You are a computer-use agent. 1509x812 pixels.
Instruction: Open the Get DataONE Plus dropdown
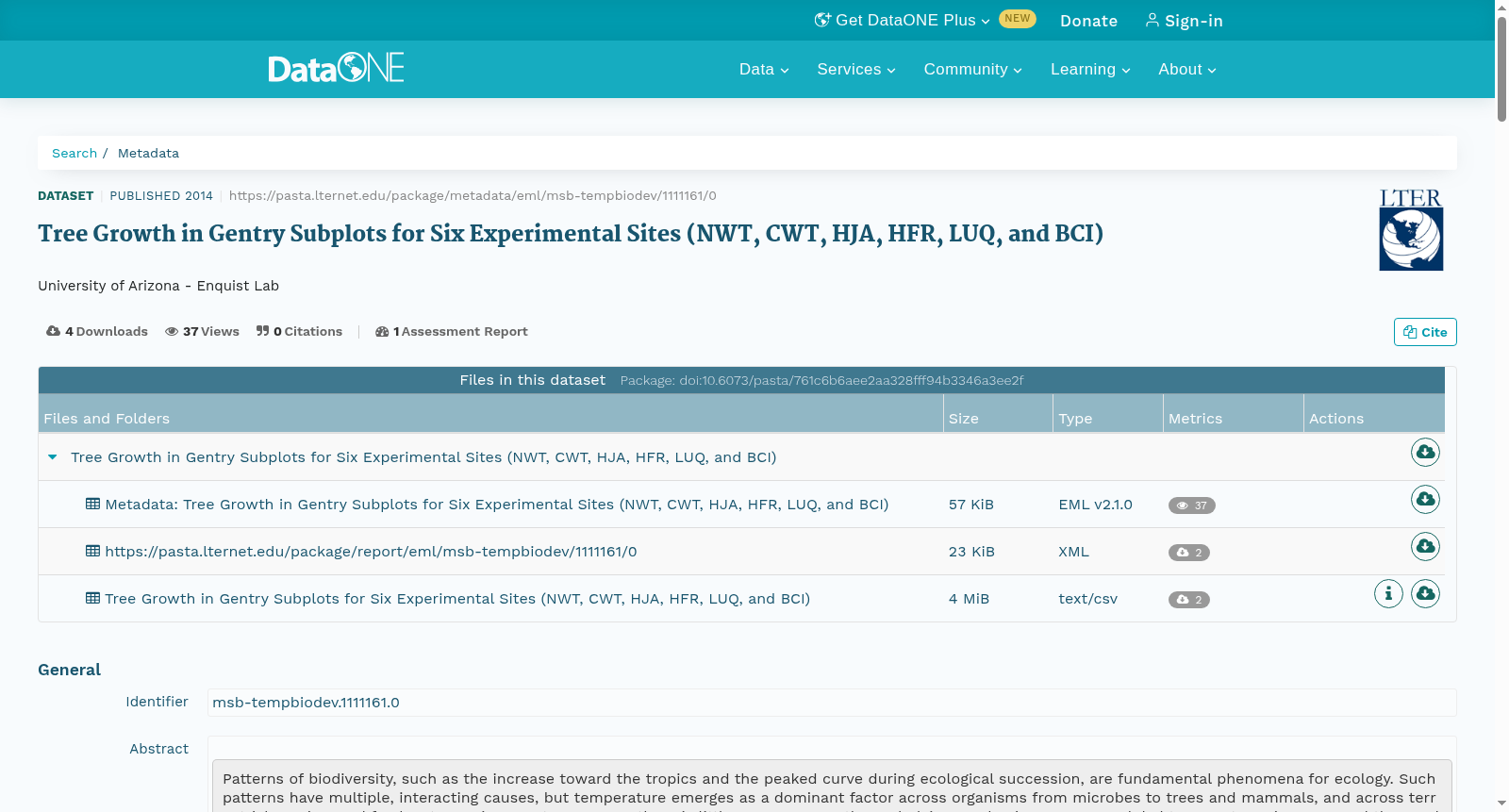tap(903, 21)
